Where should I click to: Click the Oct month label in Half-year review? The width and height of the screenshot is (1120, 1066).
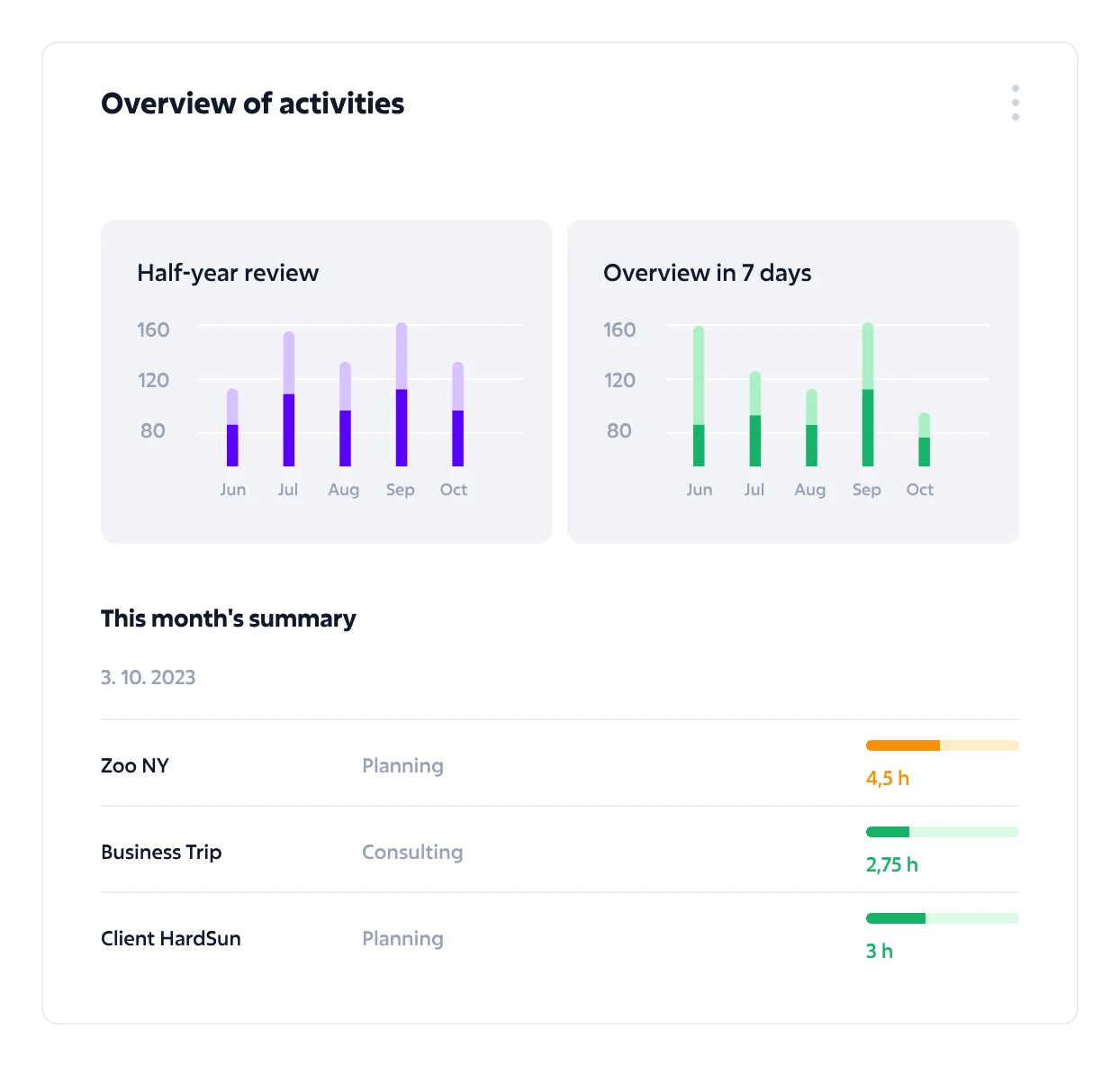tap(454, 490)
